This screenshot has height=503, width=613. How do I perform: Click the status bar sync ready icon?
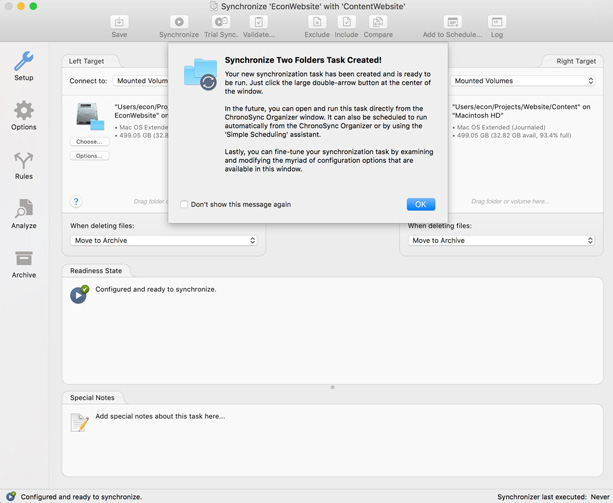click(11, 496)
